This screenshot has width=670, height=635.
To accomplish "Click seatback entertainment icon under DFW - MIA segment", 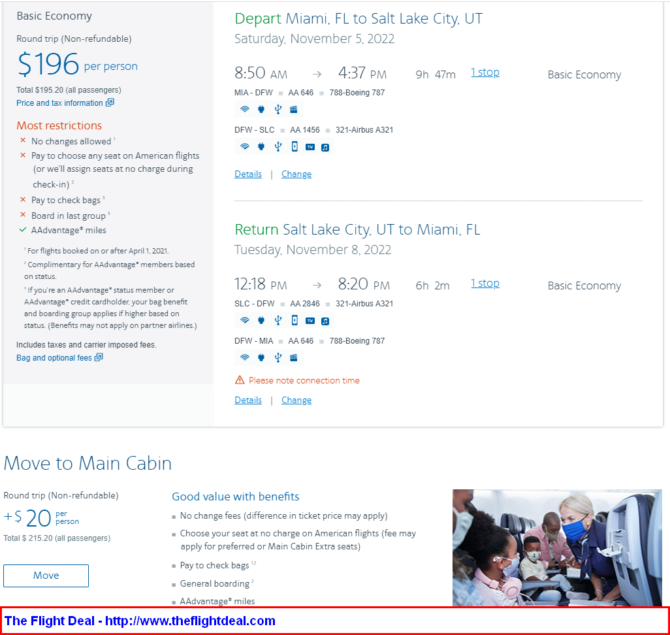I will coord(294,357).
